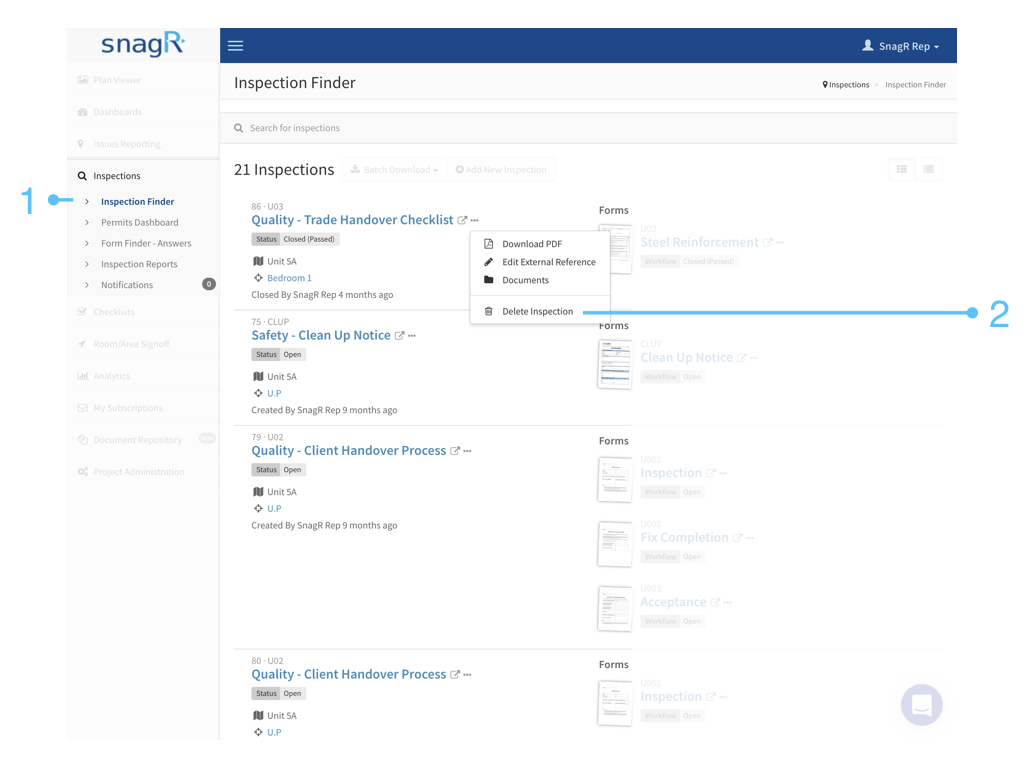1024x768 pixels.
Task: Open Permits Dashboard submenu item
Action: click(140, 222)
